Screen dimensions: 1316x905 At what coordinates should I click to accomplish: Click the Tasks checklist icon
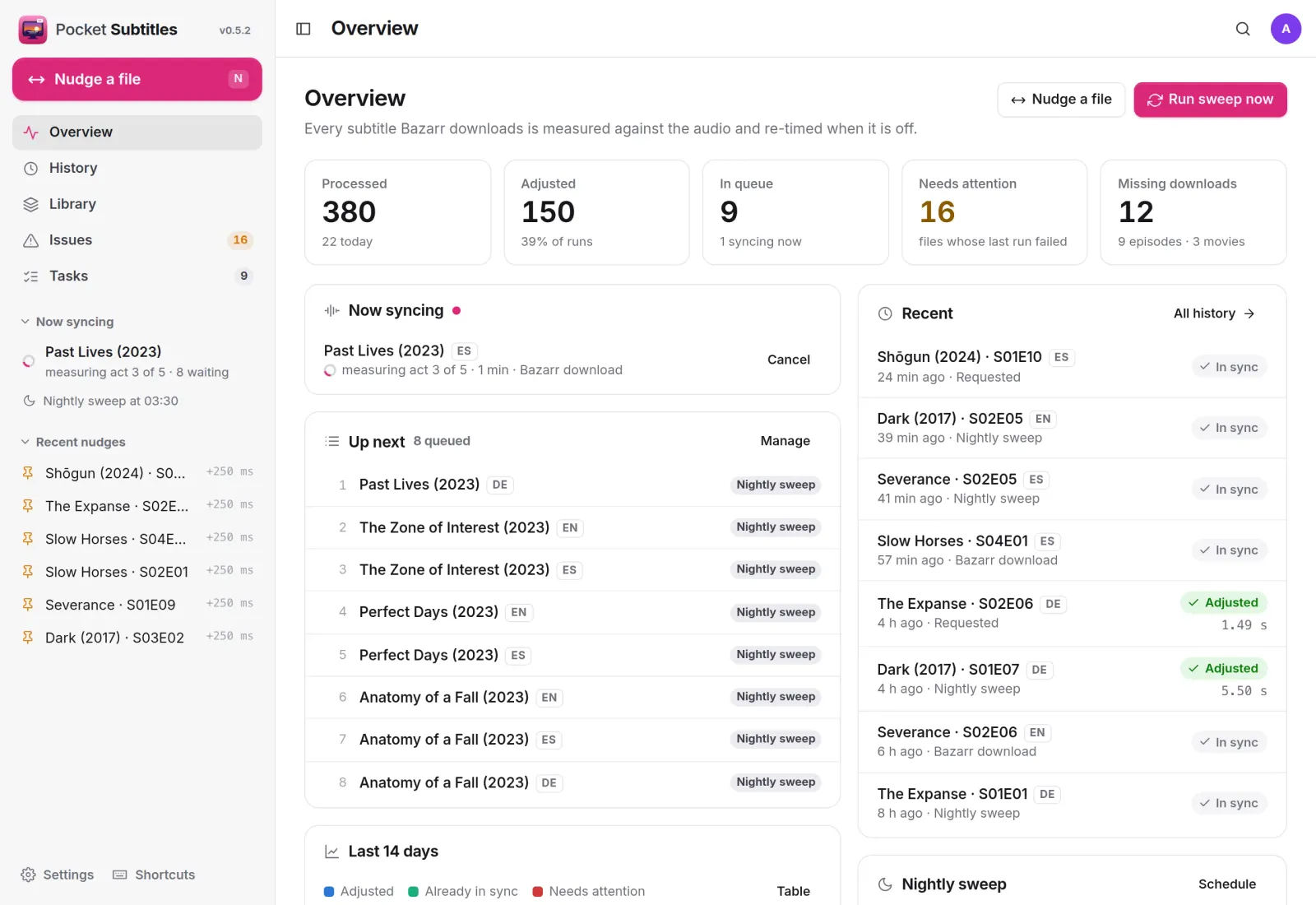(x=30, y=276)
